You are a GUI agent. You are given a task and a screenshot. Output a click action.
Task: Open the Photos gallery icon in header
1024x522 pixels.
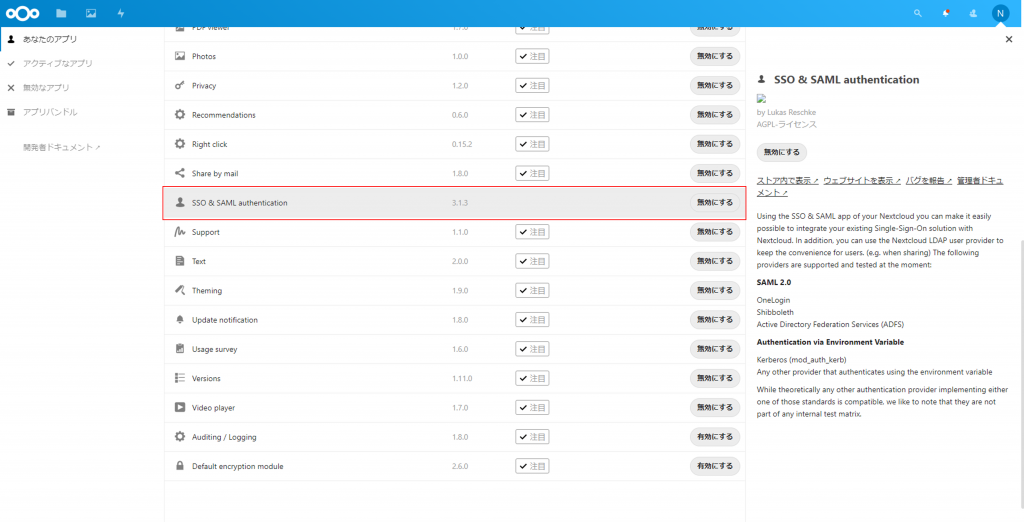click(91, 13)
